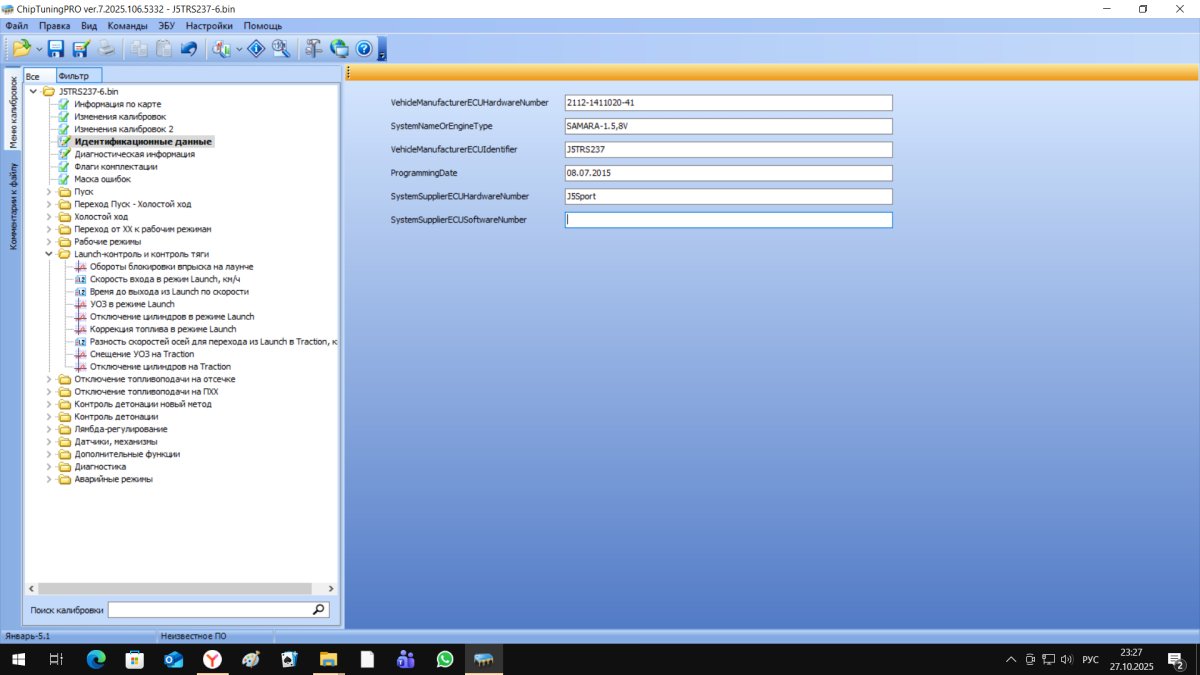1200x675 pixels.
Task: Click the Print icon in the toolbar
Action: pyautogui.click(x=106, y=48)
